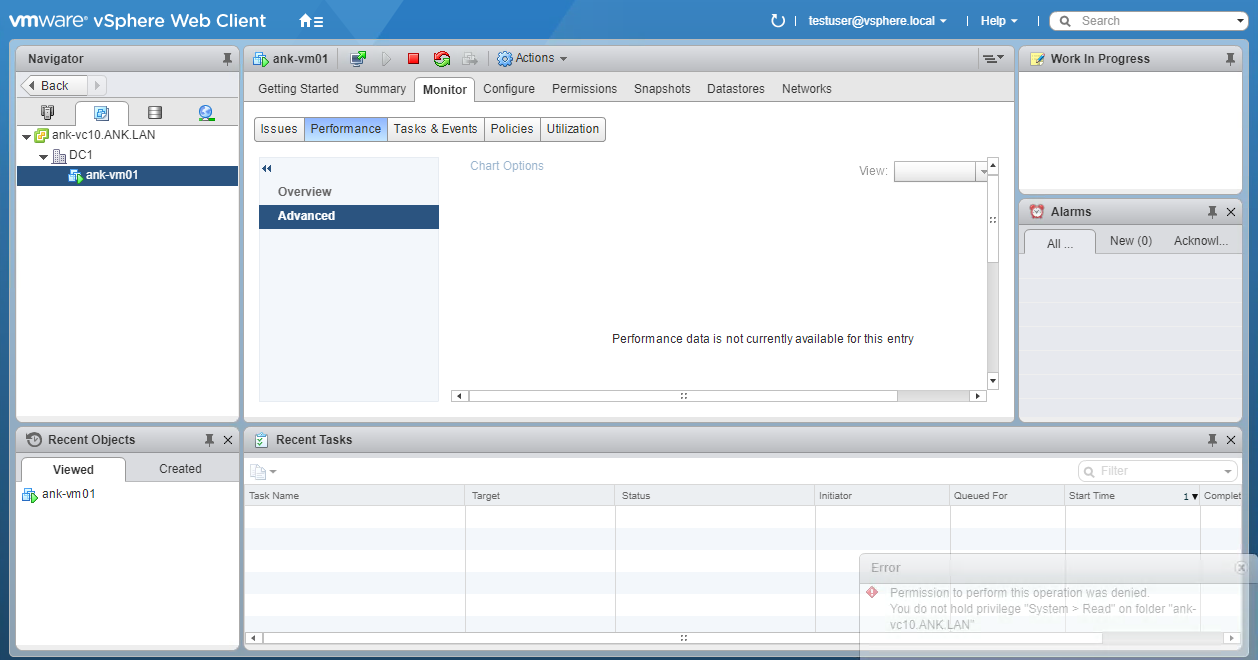Viewport: 1258px width, 660px height.
Task: Open the Help dropdown menu
Action: pos(999,21)
